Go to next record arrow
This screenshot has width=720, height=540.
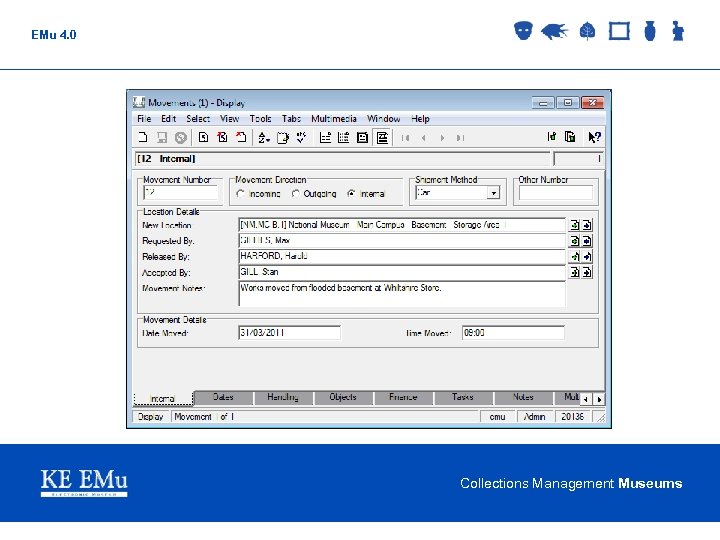coord(442,138)
